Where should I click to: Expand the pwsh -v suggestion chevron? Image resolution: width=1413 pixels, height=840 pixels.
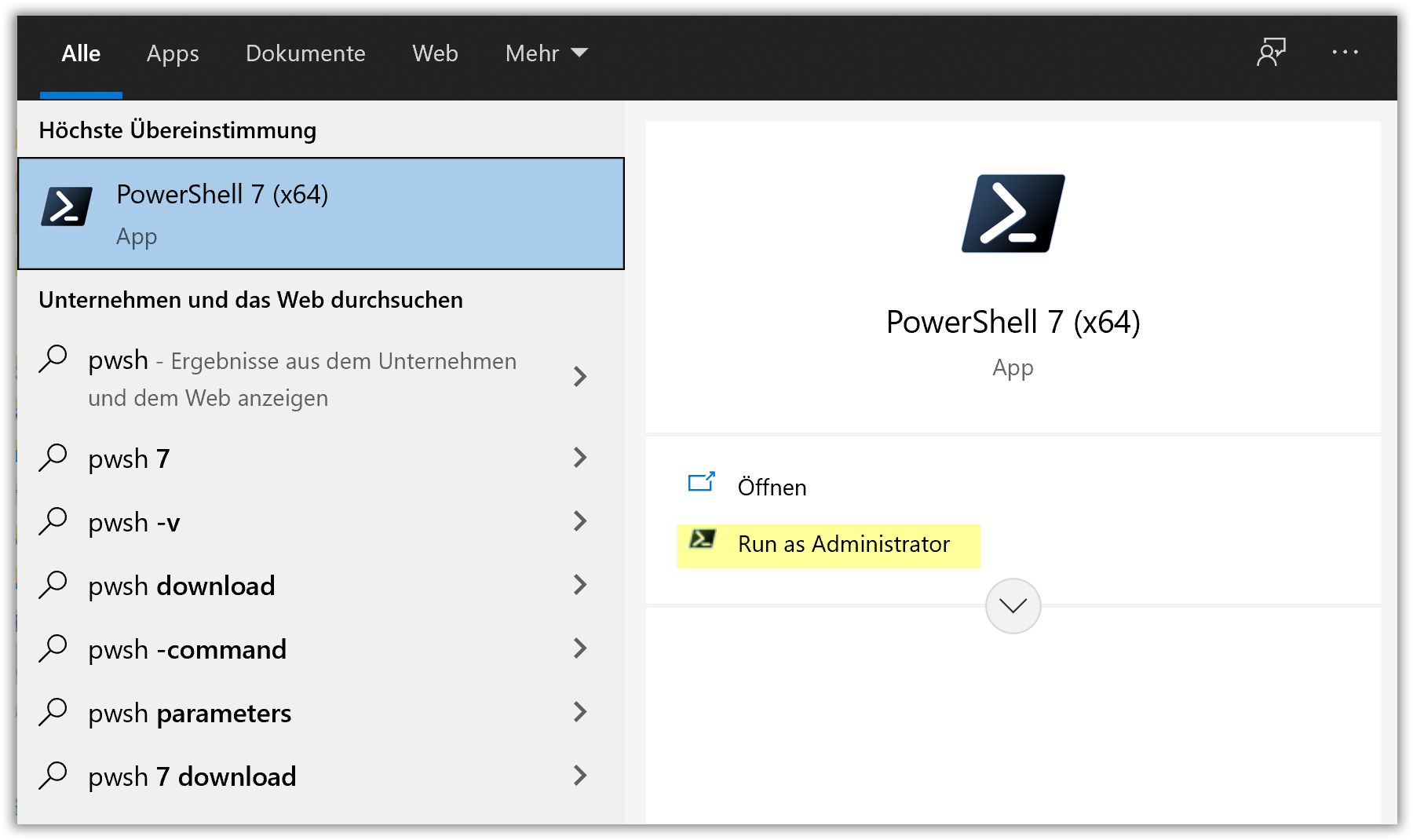(x=579, y=521)
